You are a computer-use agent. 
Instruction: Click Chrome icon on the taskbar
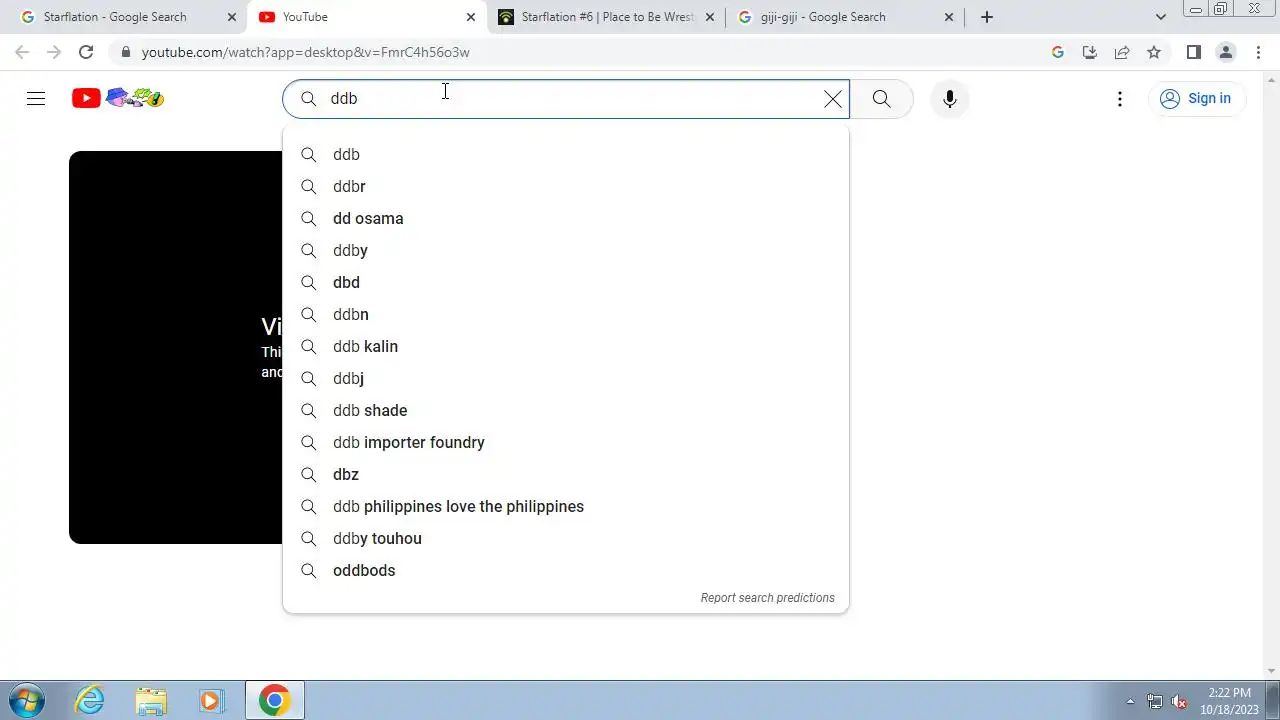pos(275,700)
